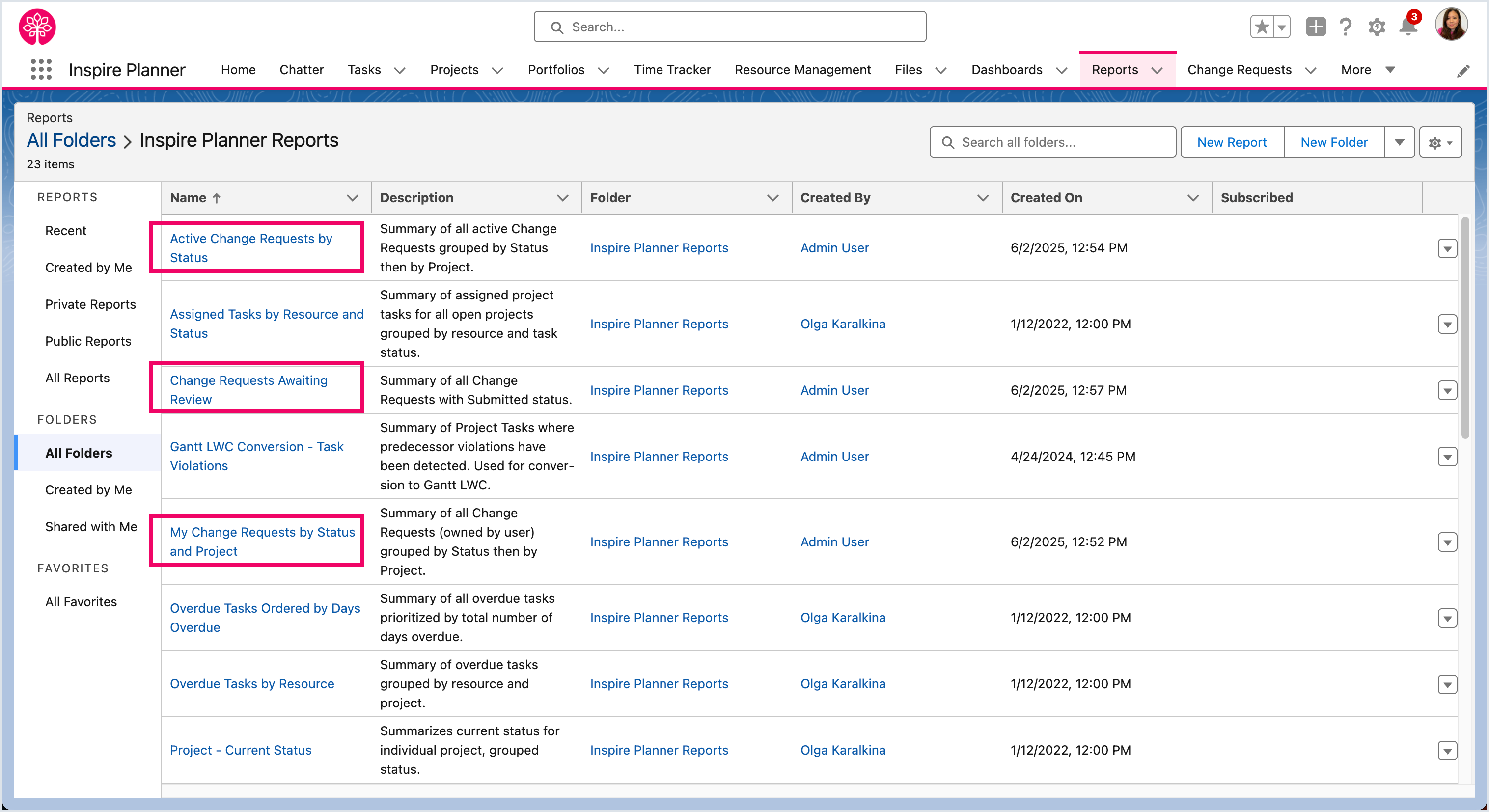Select All Favorites in sidebar
Image resolution: width=1489 pixels, height=812 pixels.
(81, 601)
